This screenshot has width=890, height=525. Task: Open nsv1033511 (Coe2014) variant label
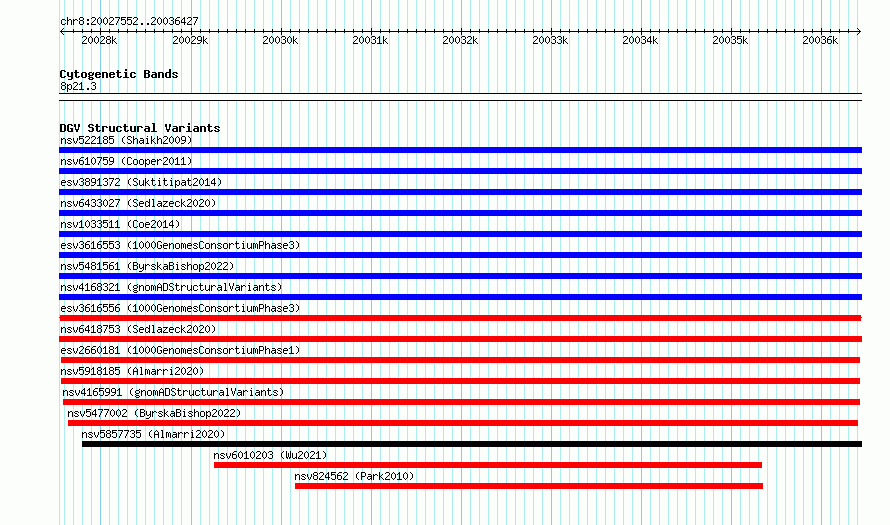click(120, 224)
